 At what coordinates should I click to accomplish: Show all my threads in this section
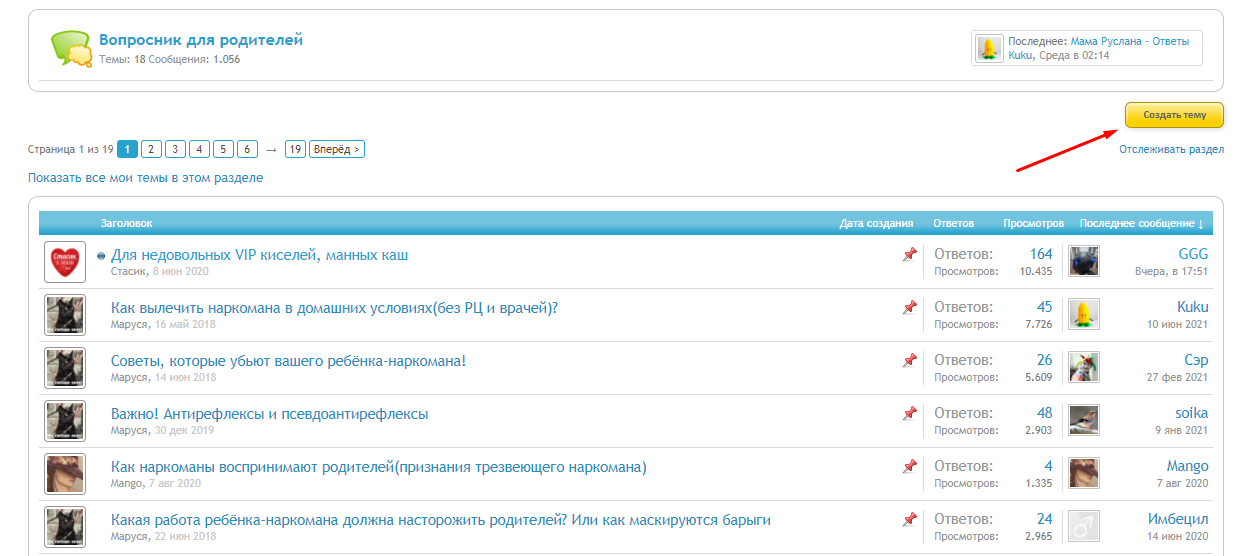tap(145, 178)
